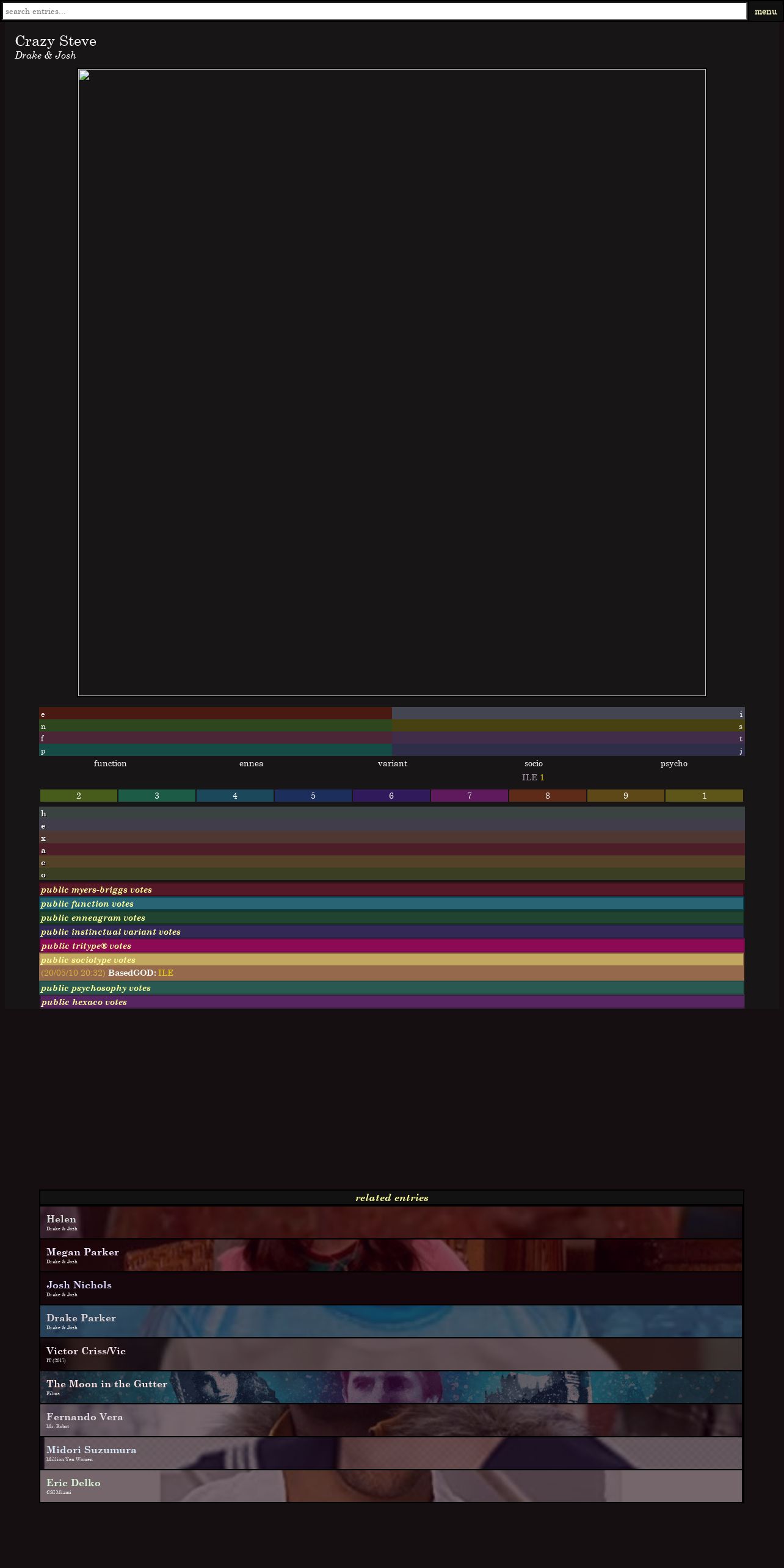Click the hexaco 'h' bar
The width and height of the screenshot is (784, 1568).
(392, 813)
